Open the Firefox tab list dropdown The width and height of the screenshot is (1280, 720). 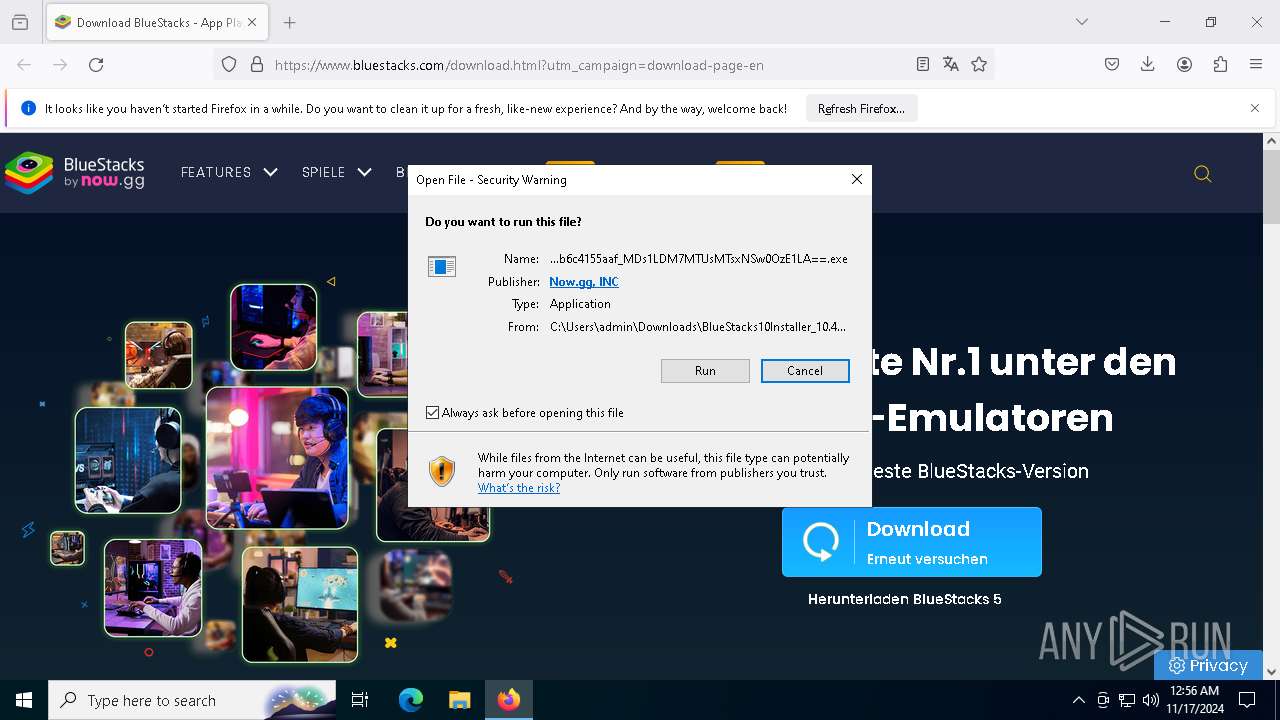(x=1081, y=22)
